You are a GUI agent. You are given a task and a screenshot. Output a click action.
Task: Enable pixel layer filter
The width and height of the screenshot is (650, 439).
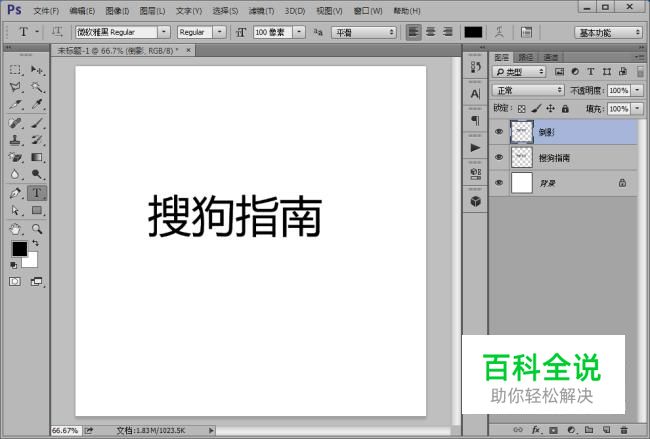coord(559,72)
